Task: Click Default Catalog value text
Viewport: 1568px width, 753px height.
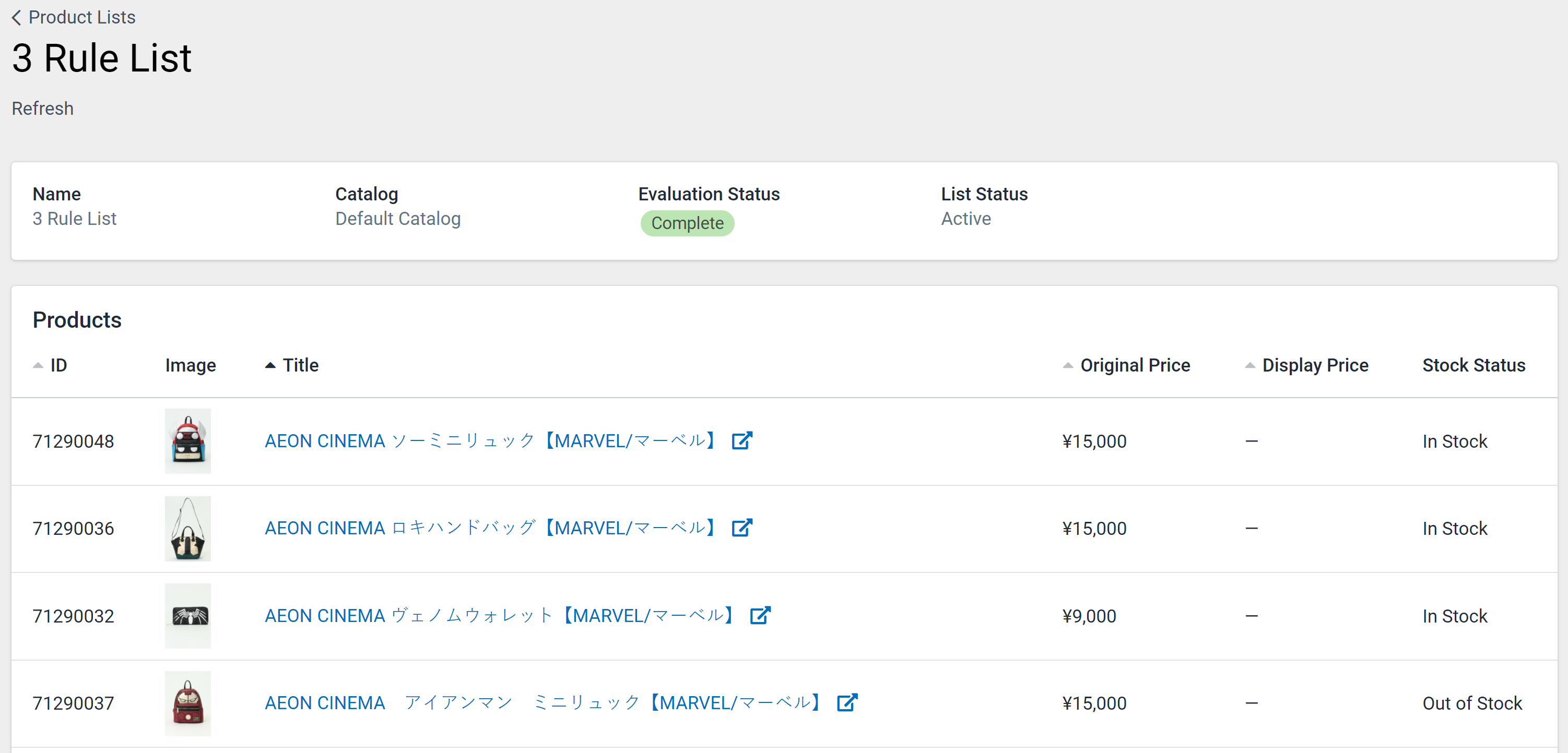Action: pos(398,218)
